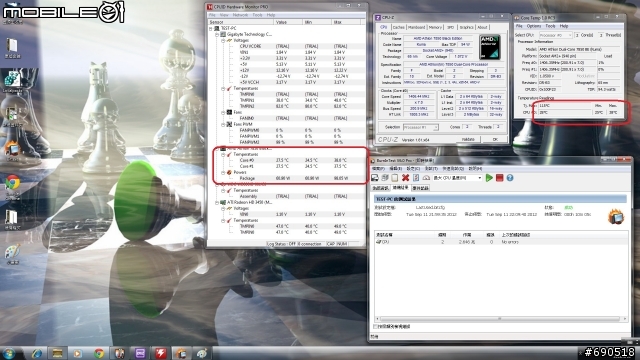
Task: Click the Sensor column header in Hardware Monitor
Action: tap(240, 22)
